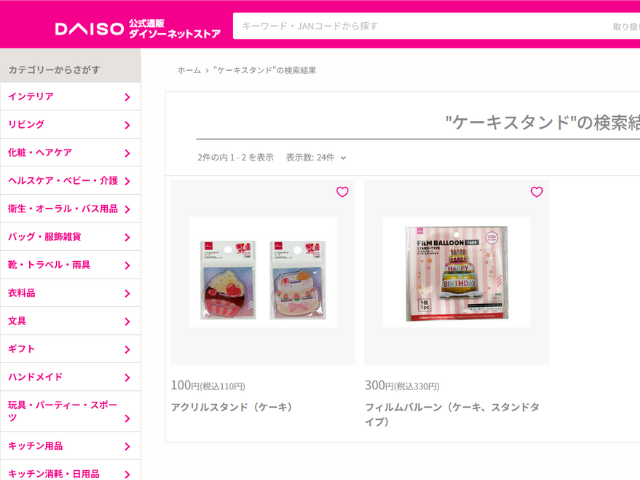Expand the リビング category arrow
The height and width of the screenshot is (480, 640).
pyautogui.click(x=127, y=125)
